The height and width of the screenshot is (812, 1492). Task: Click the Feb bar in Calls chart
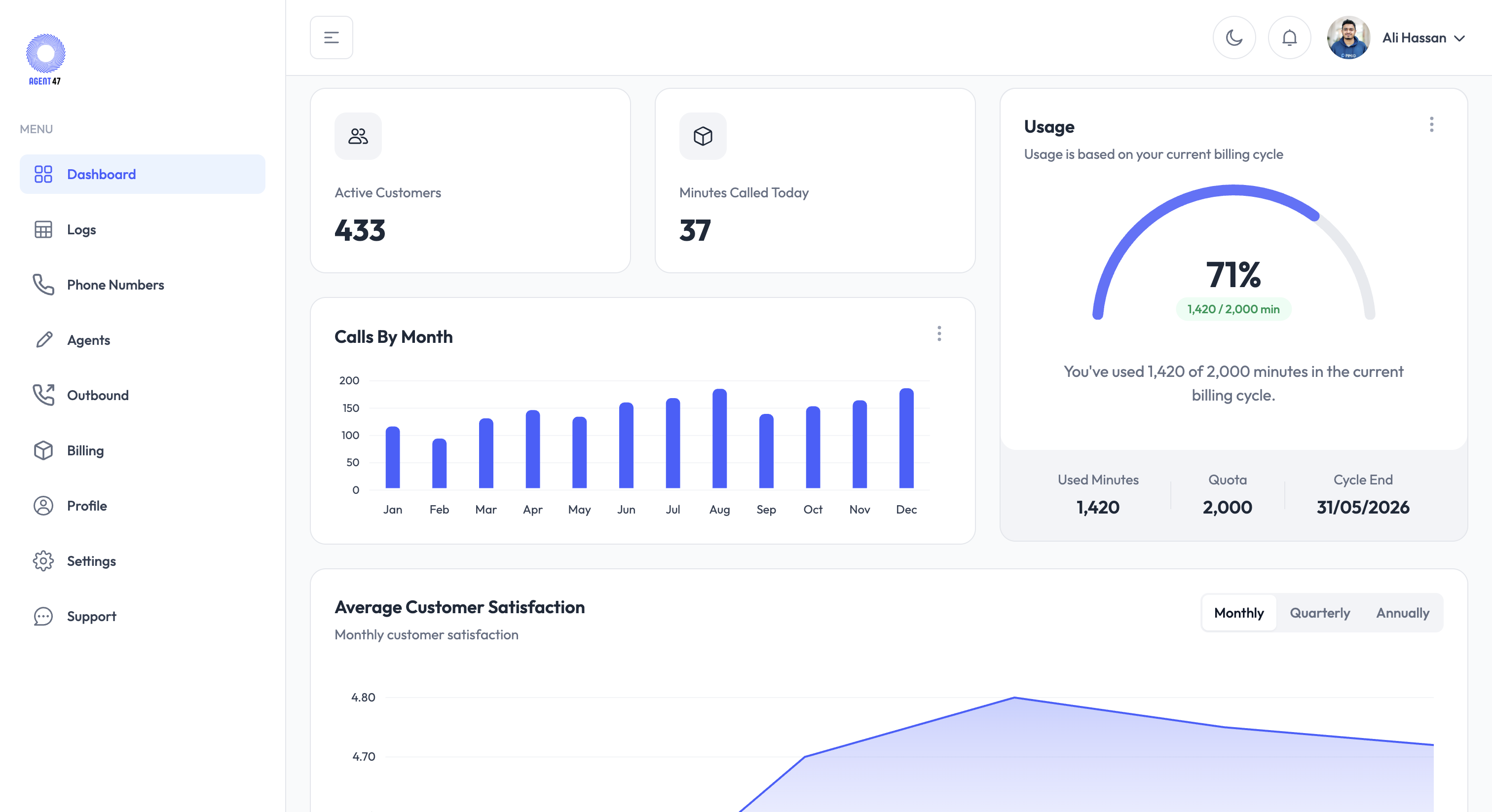coord(439,463)
